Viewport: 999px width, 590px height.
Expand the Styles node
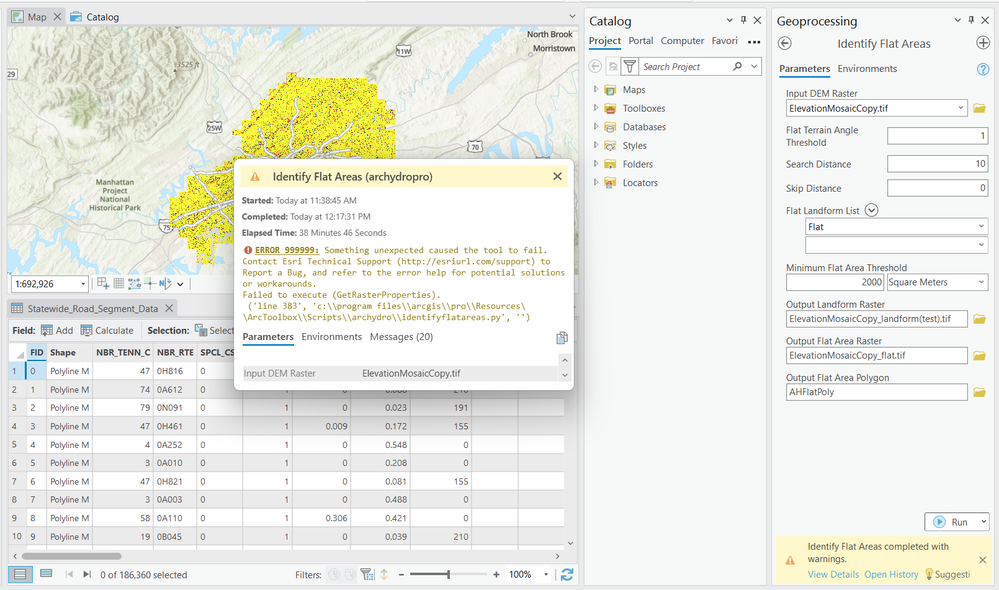tap(596, 145)
